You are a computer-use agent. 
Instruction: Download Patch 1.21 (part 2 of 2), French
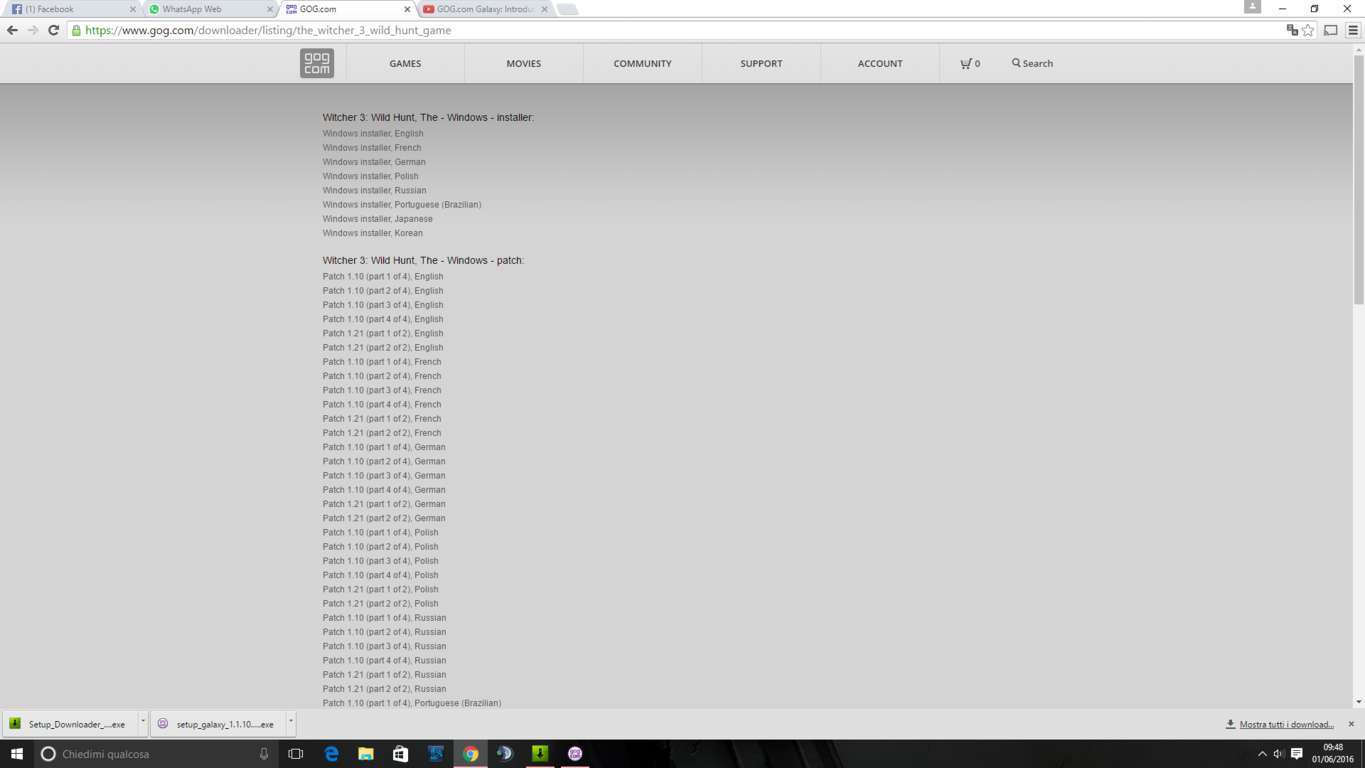(x=382, y=433)
